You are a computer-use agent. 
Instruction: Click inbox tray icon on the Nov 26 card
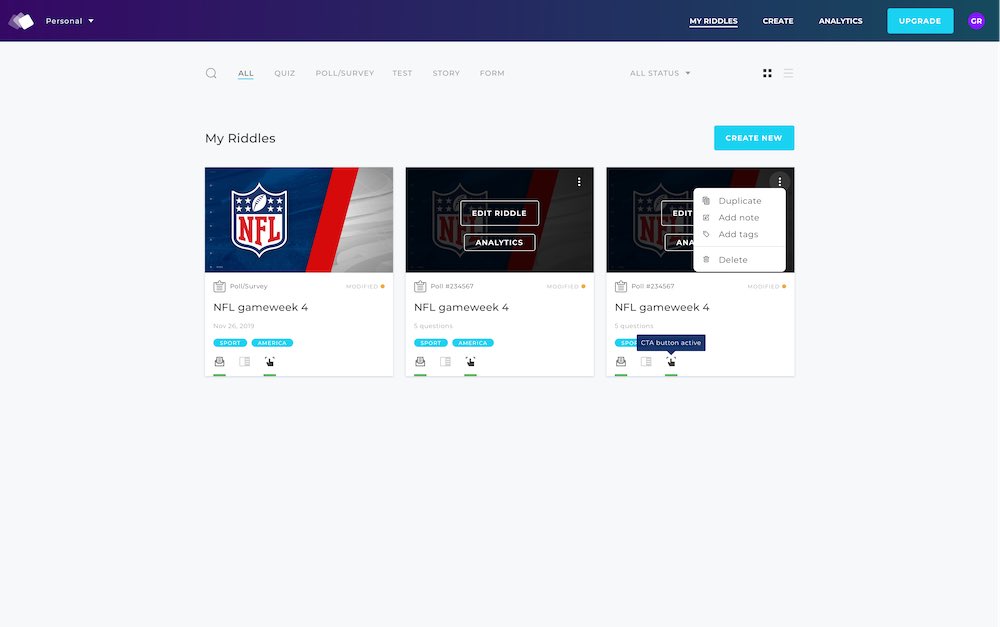(219, 362)
